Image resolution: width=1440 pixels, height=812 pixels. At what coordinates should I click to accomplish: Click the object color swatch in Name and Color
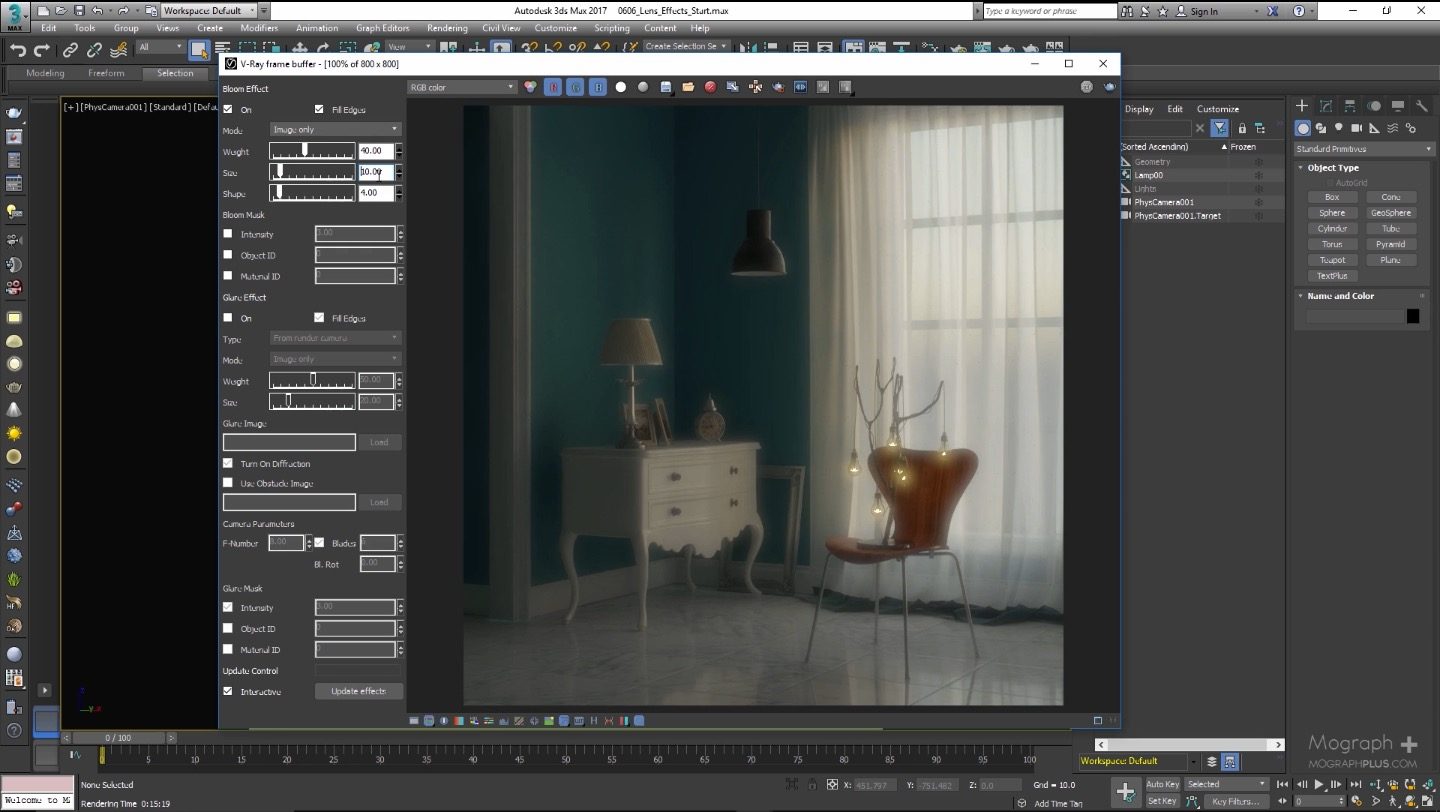point(1413,316)
